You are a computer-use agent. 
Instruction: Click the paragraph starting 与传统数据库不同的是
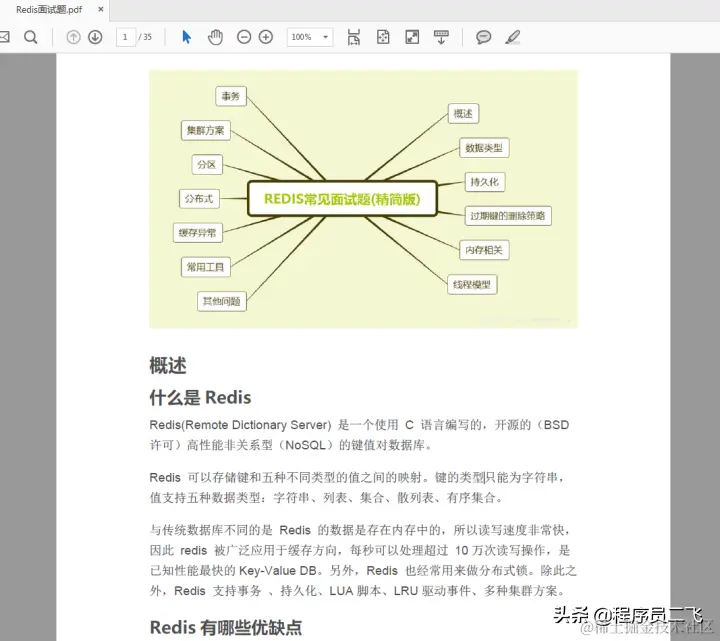pyautogui.click(x=363, y=560)
